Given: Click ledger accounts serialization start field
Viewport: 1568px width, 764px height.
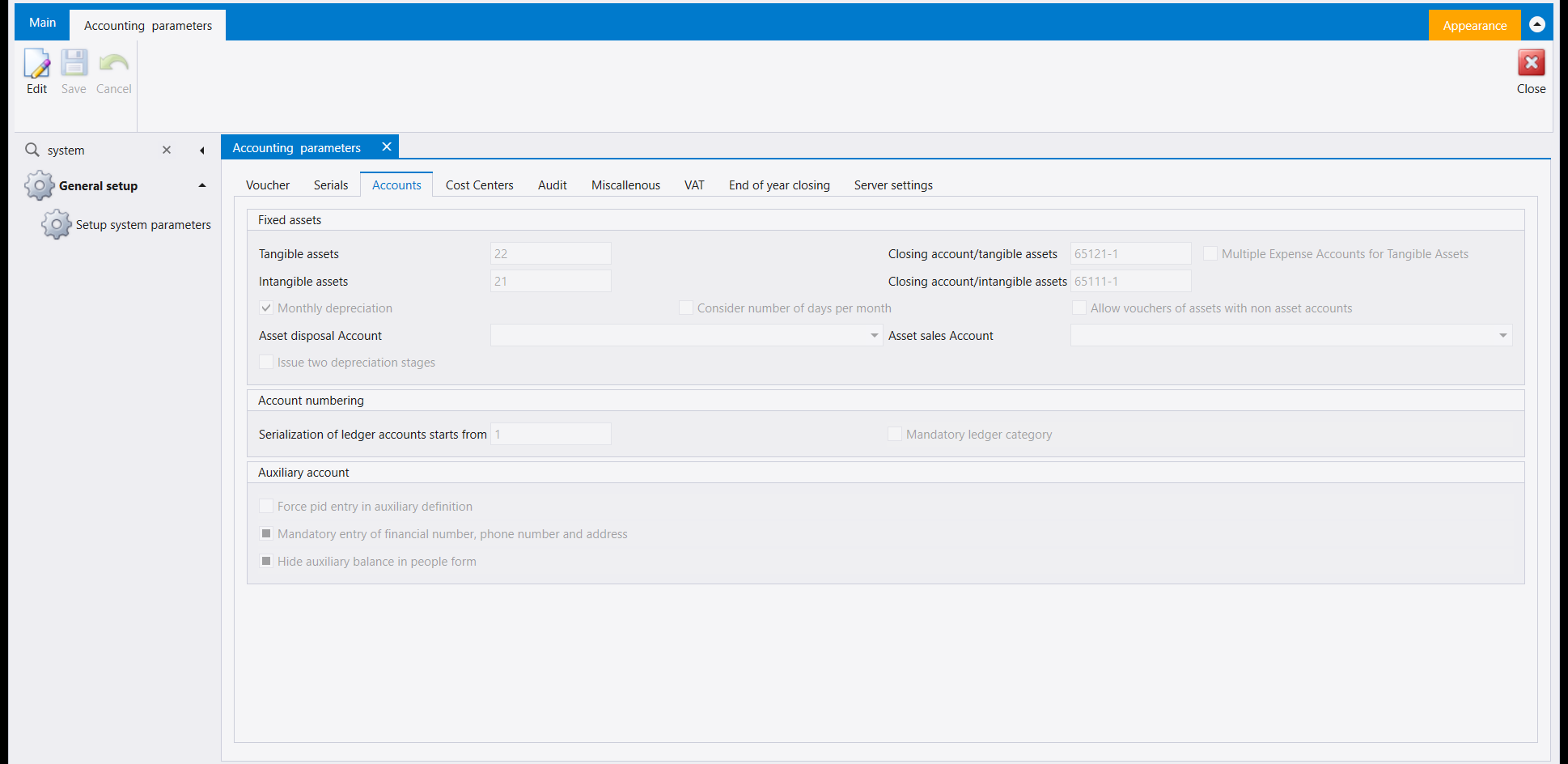Looking at the screenshot, I should coord(550,434).
